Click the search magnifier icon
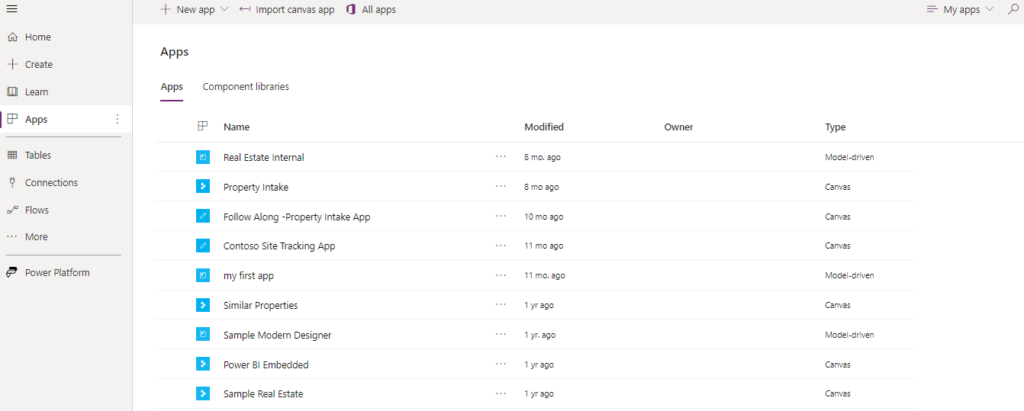This screenshot has width=1024, height=411. click(x=1013, y=9)
